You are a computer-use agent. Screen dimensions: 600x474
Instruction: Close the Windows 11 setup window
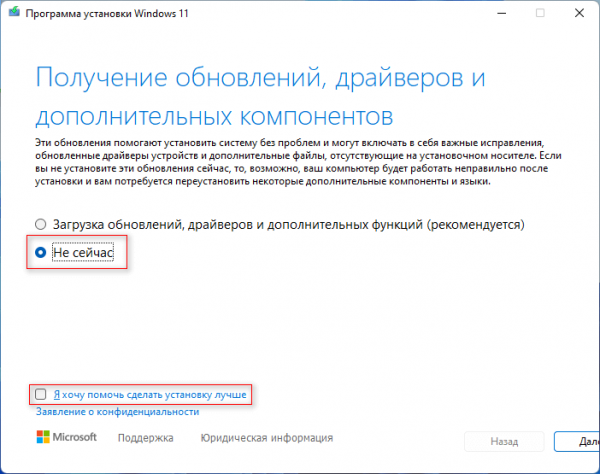[x=579, y=13]
